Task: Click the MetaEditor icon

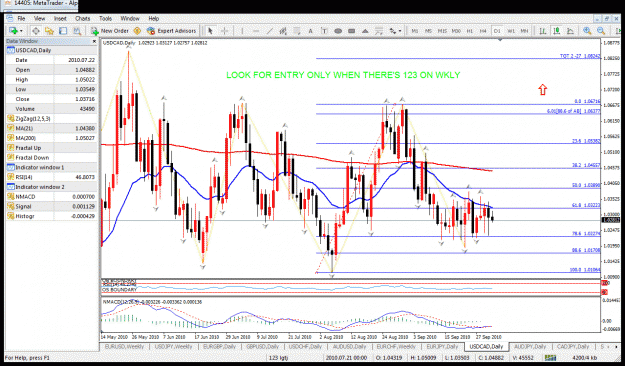Action: coord(137,31)
